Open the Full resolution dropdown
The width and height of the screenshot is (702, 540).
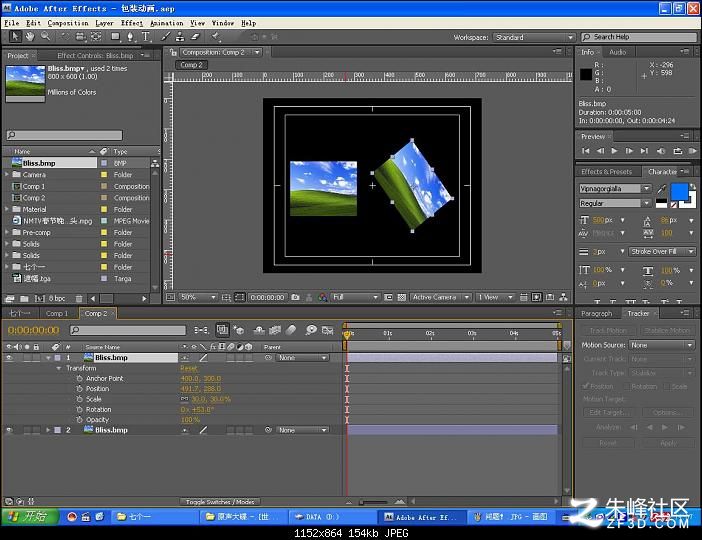pyautogui.click(x=355, y=297)
